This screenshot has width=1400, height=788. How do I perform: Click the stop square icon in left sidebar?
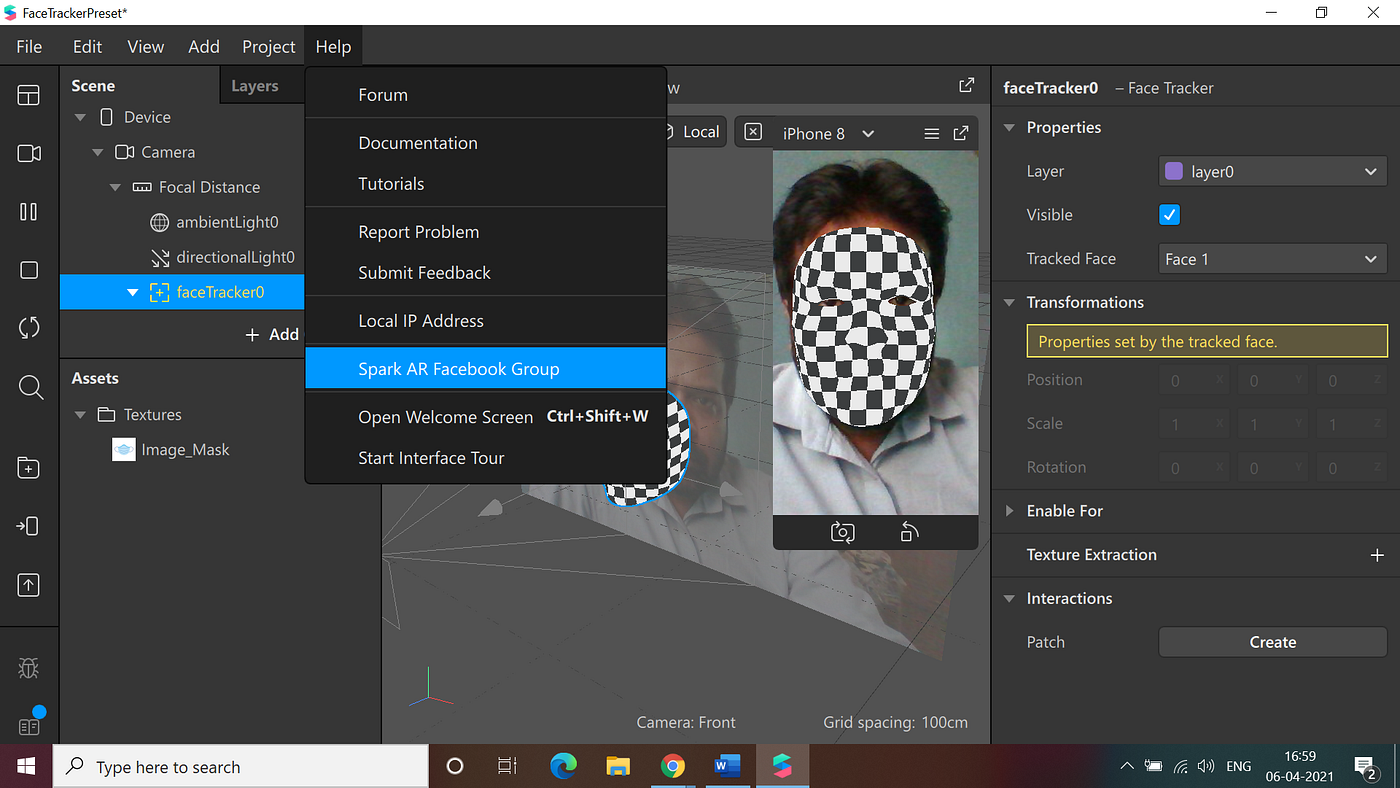point(29,270)
